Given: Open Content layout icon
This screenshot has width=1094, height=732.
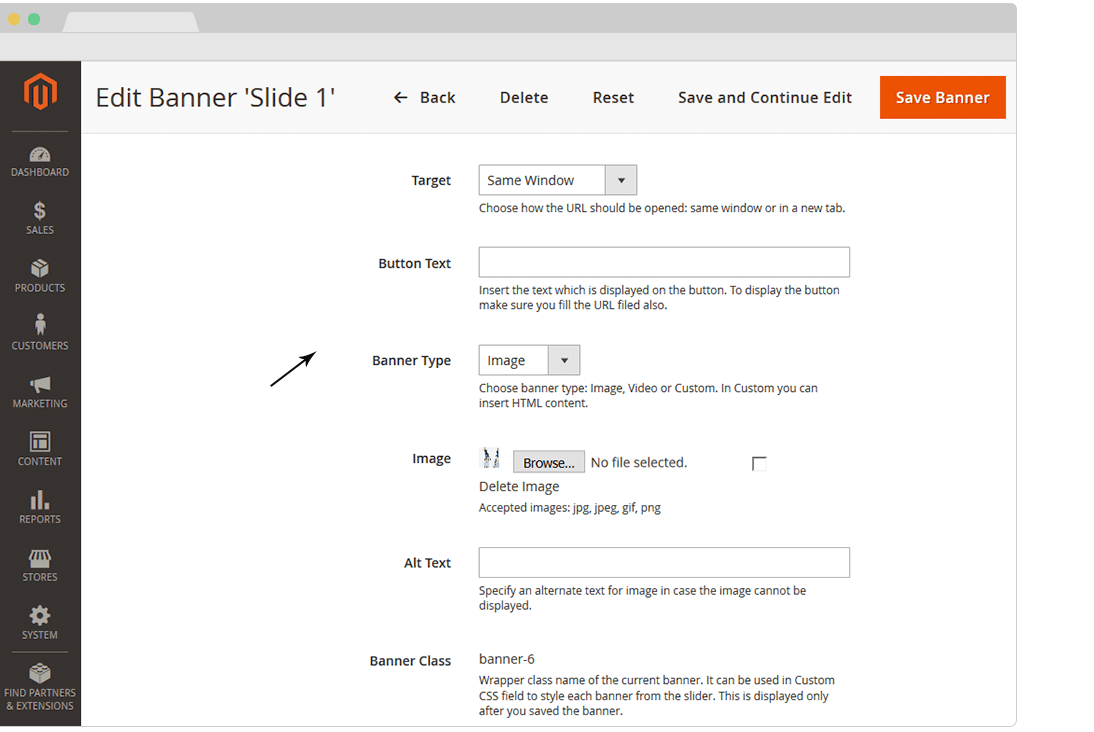Looking at the screenshot, I should tap(40, 442).
